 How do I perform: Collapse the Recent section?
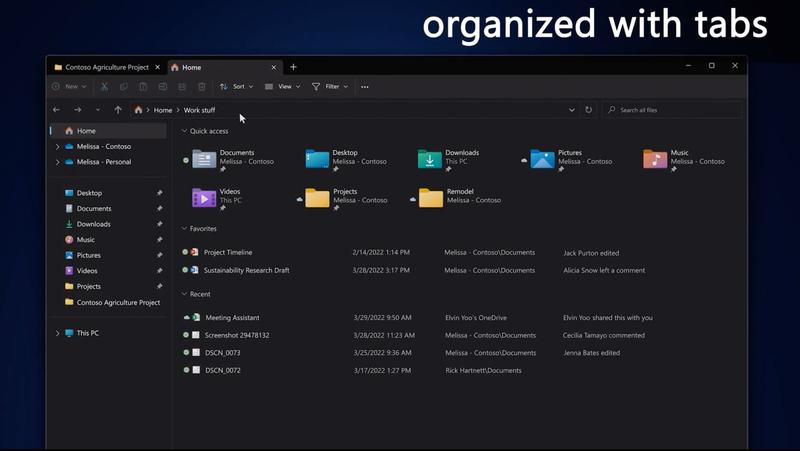[x=184, y=294]
